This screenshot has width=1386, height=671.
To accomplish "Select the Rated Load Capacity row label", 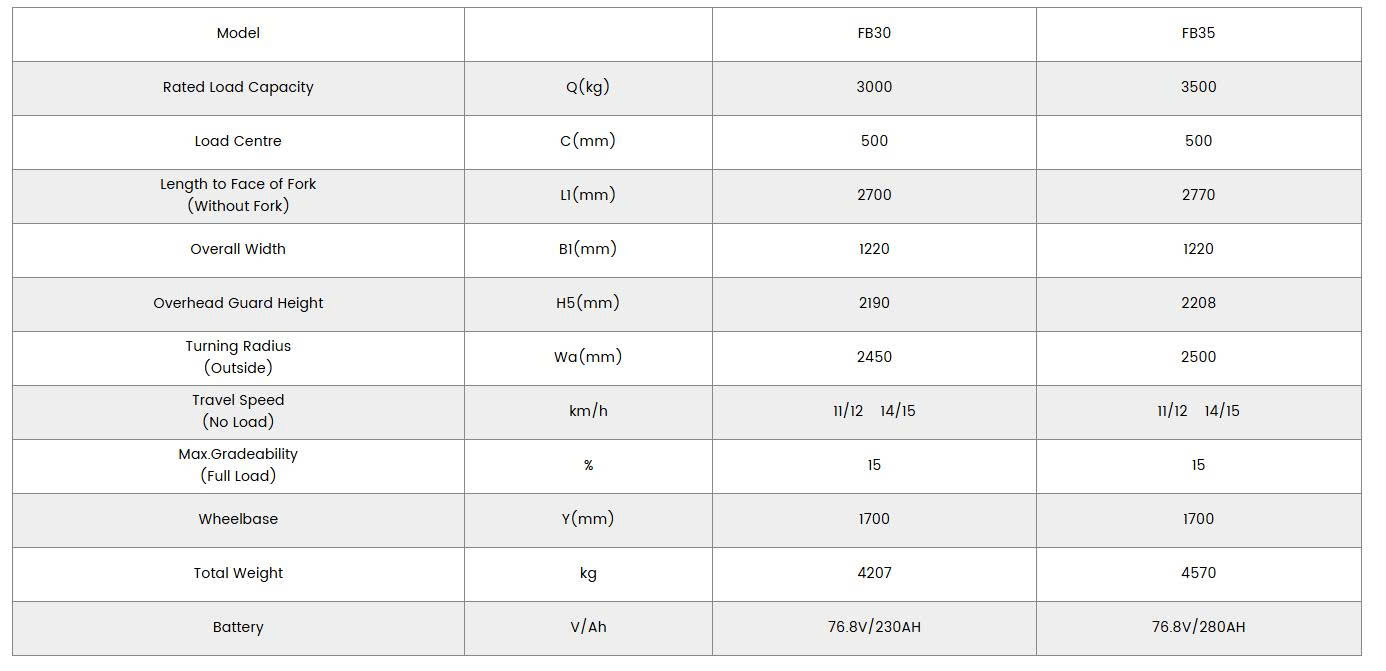I will click(x=238, y=87).
